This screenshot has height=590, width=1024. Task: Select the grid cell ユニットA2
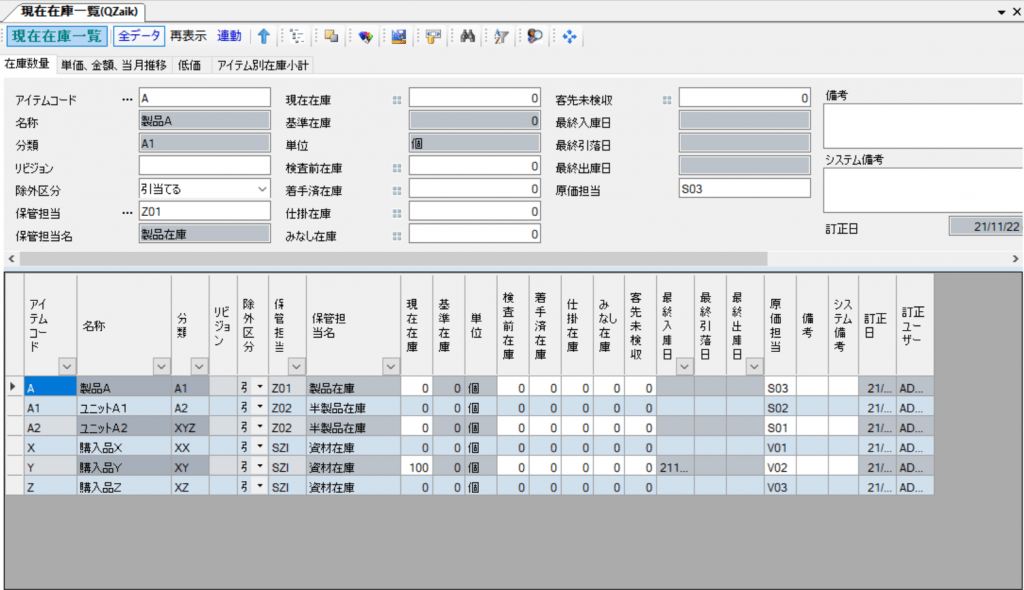[124, 427]
